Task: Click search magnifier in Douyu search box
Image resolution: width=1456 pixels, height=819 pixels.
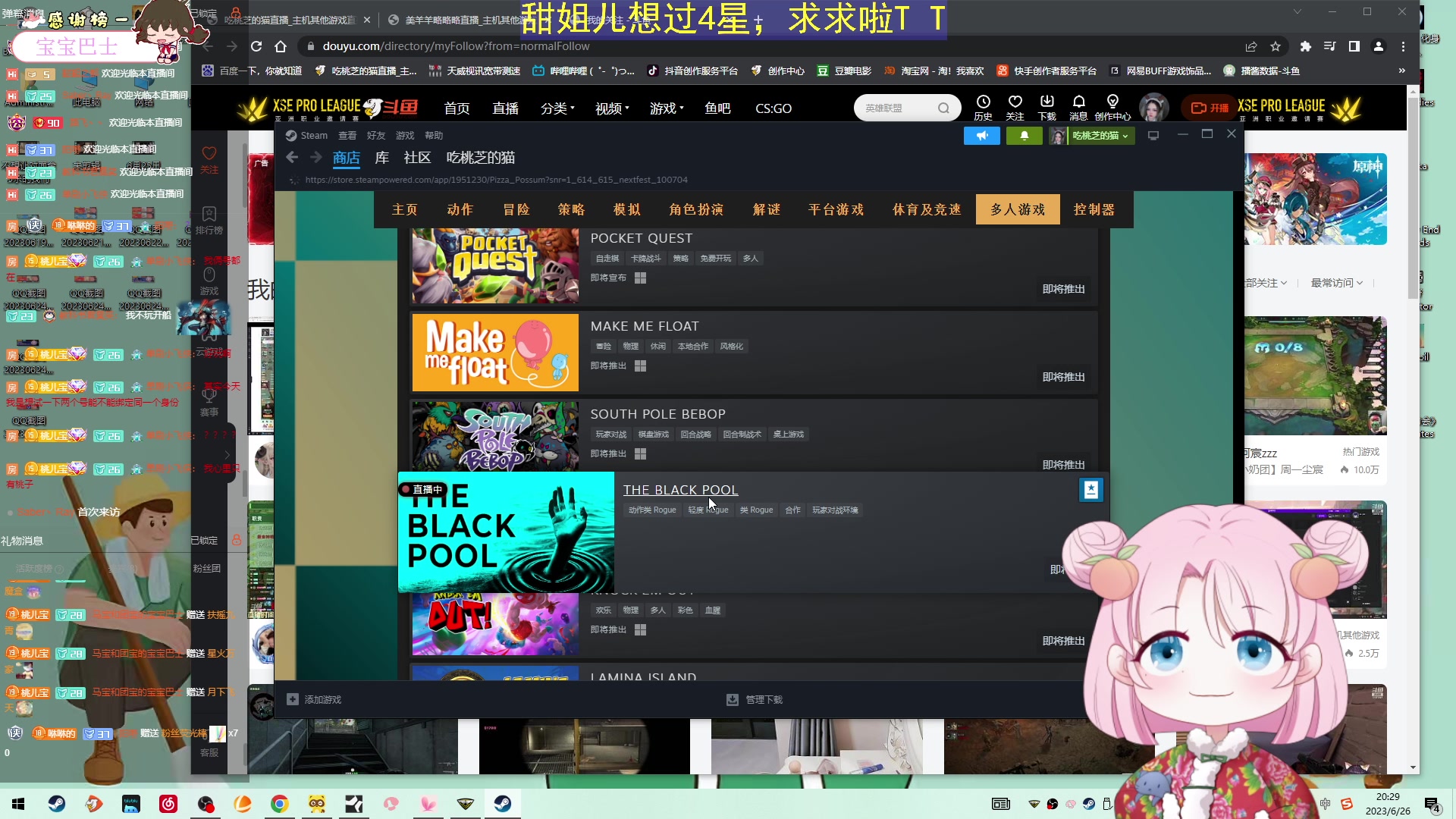Action: click(943, 108)
